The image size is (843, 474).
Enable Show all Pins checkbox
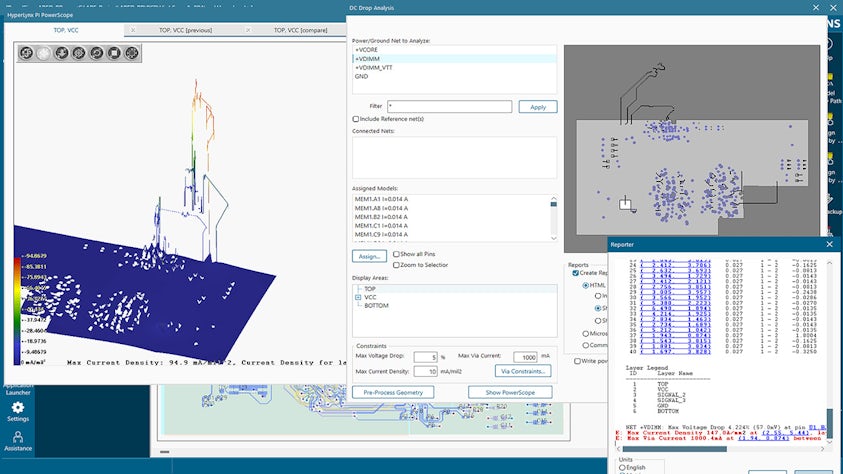(396, 254)
